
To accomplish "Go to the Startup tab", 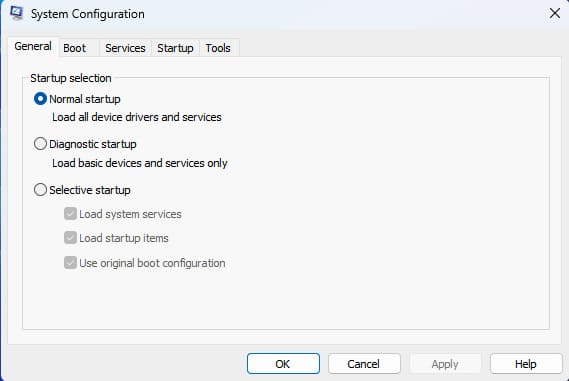I will point(175,48).
